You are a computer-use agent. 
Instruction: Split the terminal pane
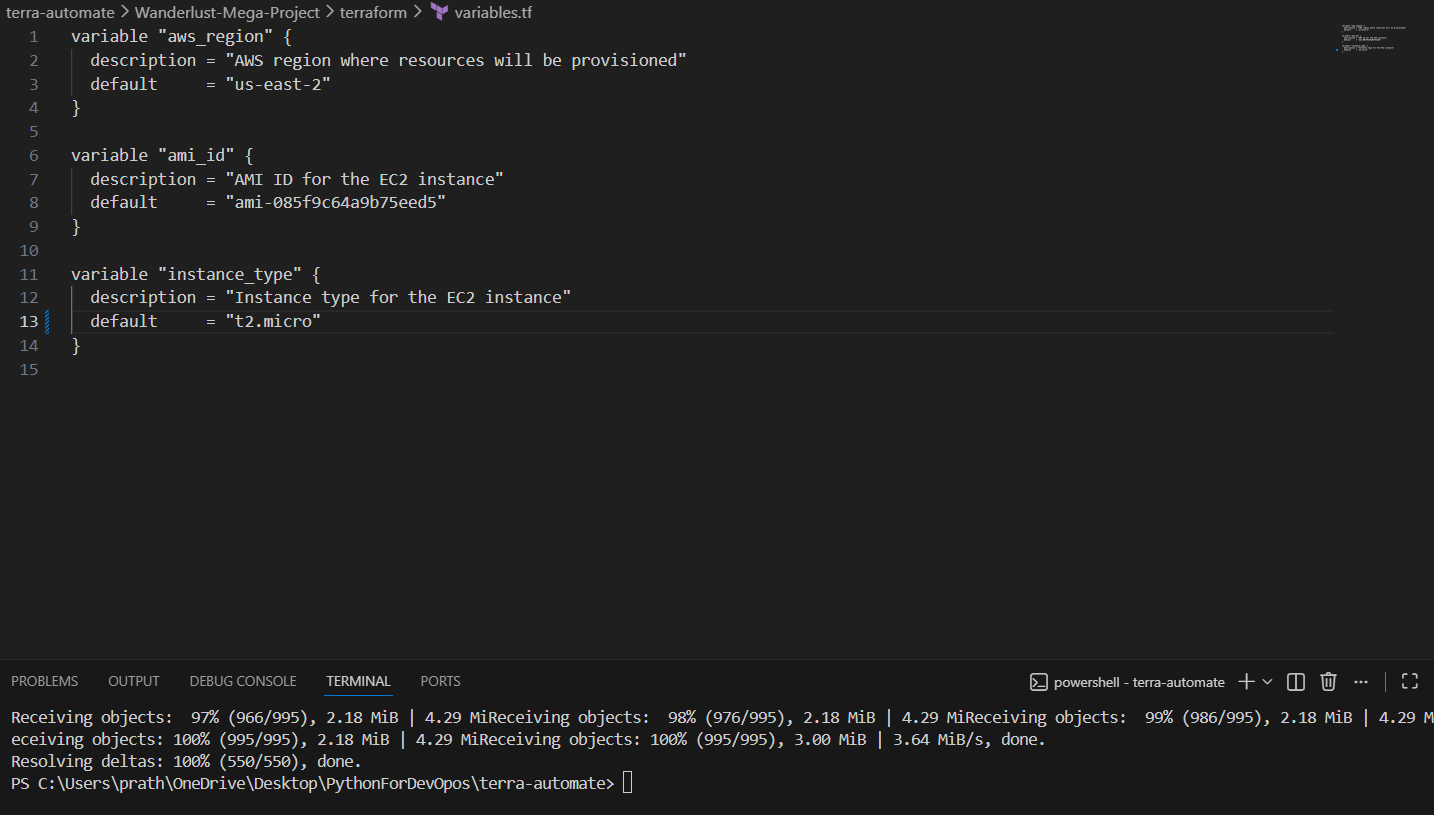pos(1295,682)
